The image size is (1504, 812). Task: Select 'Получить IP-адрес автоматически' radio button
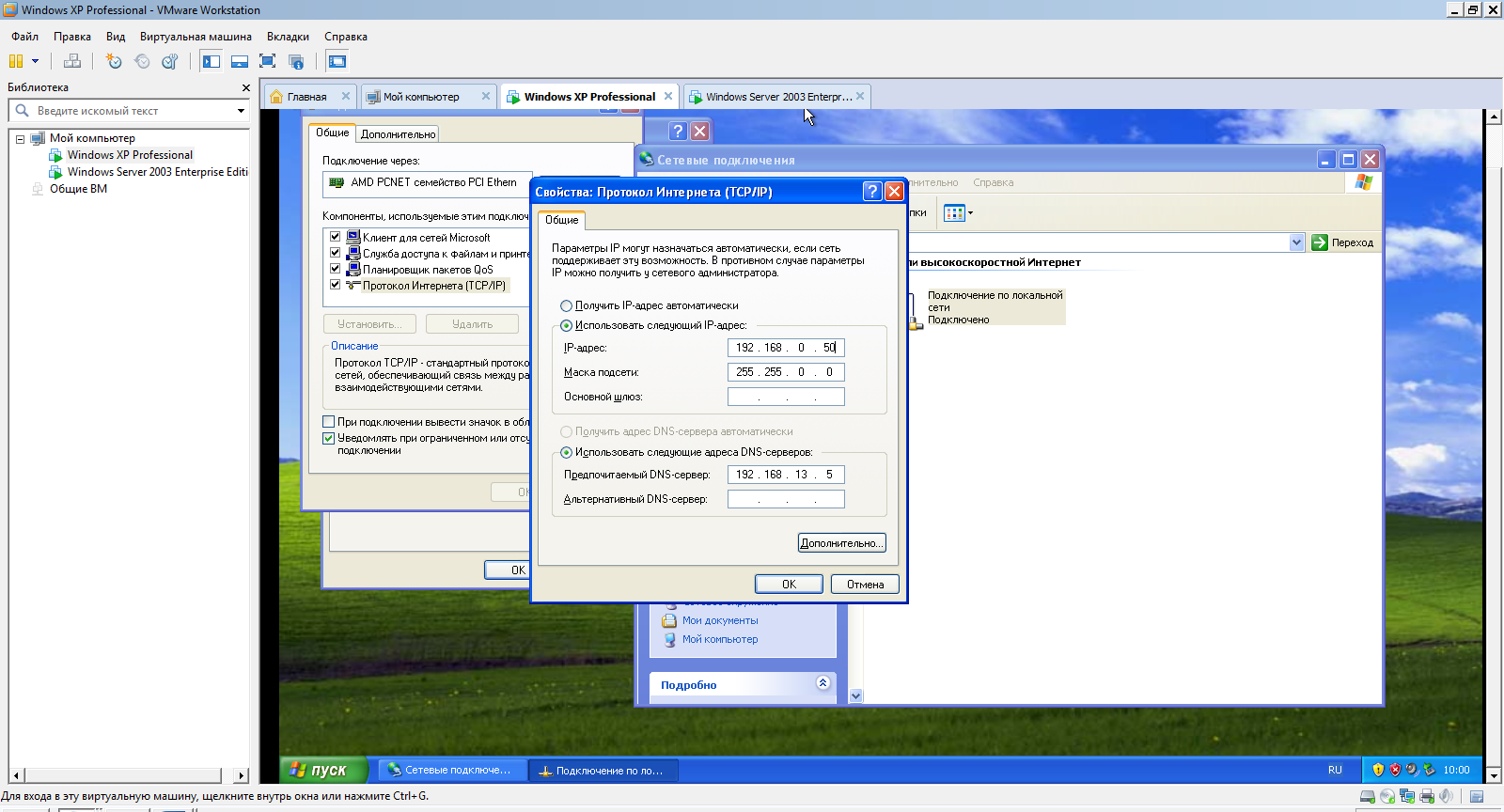pos(566,305)
